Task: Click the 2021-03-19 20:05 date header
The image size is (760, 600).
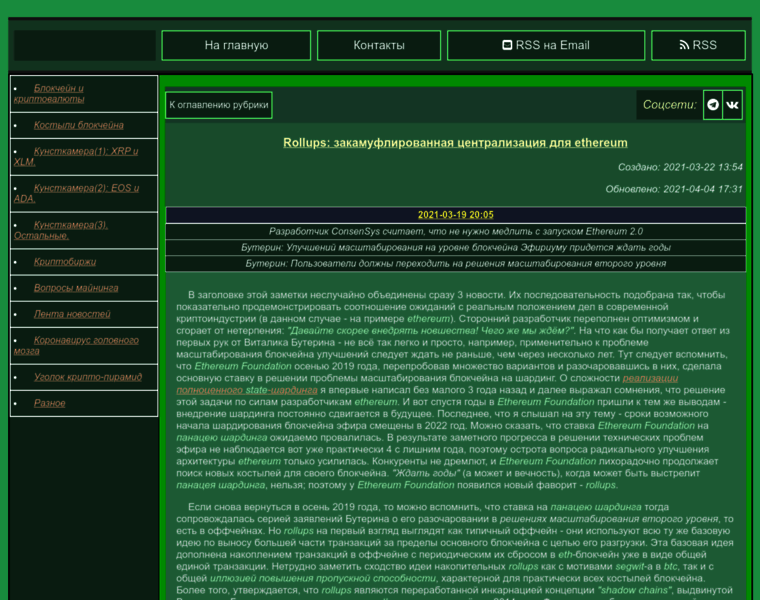Action: click(x=456, y=215)
